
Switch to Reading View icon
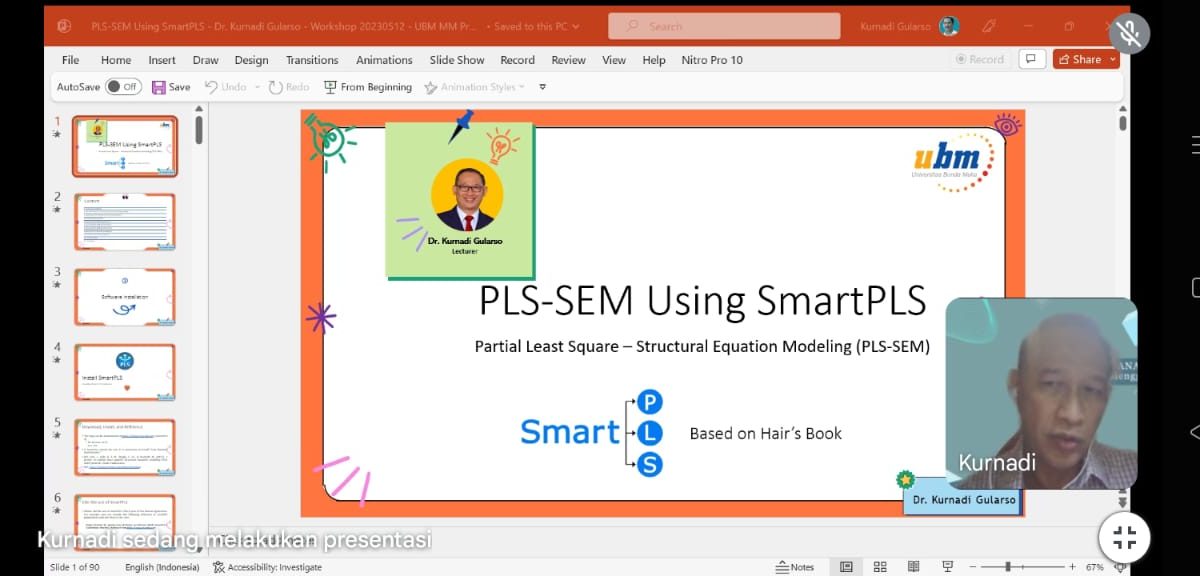[x=913, y=567]
